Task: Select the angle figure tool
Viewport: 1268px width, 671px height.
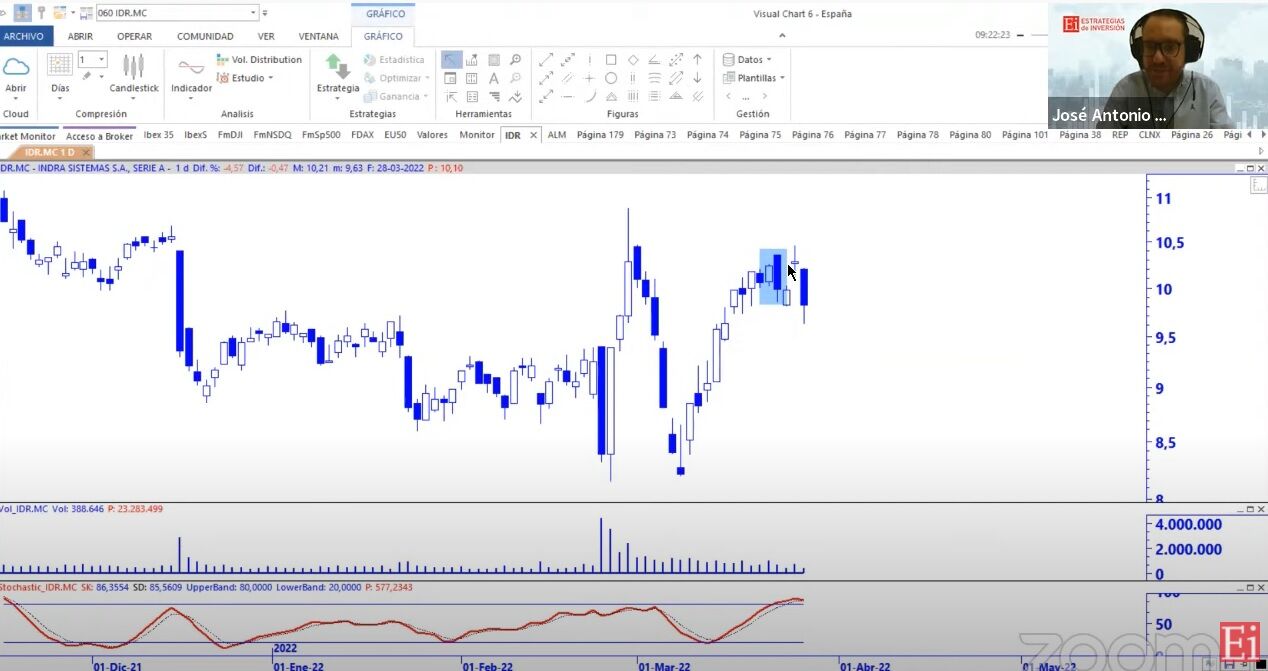Action: [654, 59]
